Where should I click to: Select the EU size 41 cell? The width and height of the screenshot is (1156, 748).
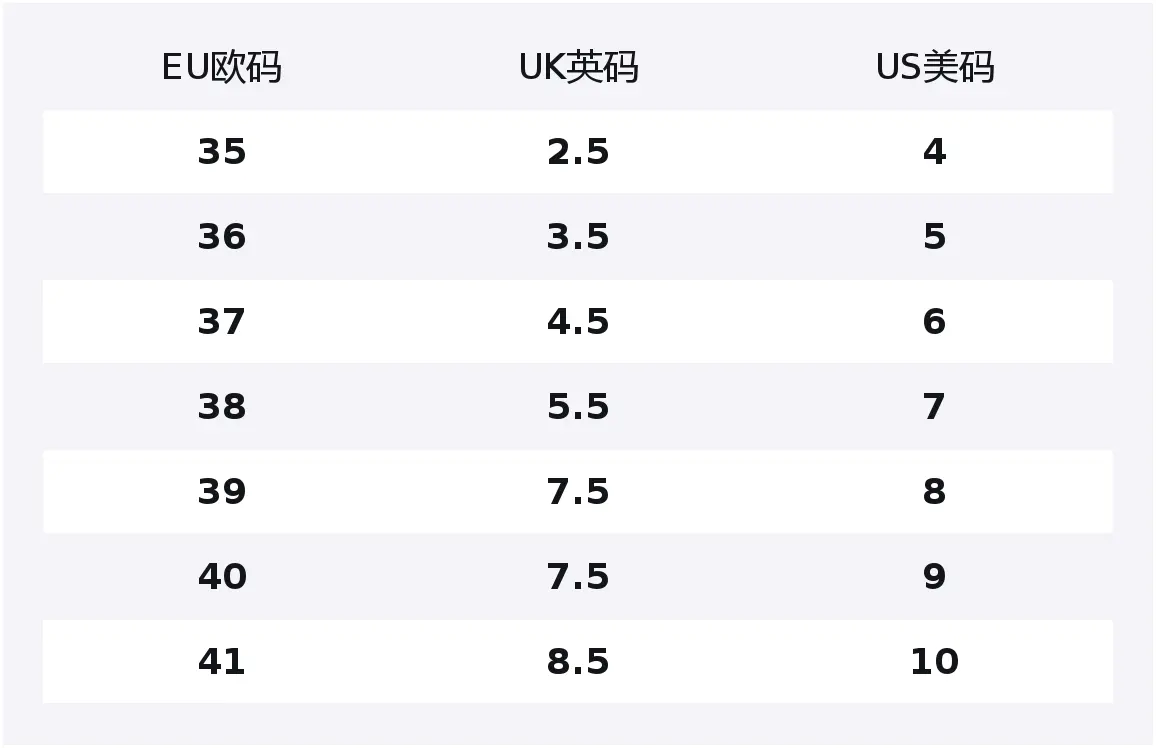click(221, 662)
